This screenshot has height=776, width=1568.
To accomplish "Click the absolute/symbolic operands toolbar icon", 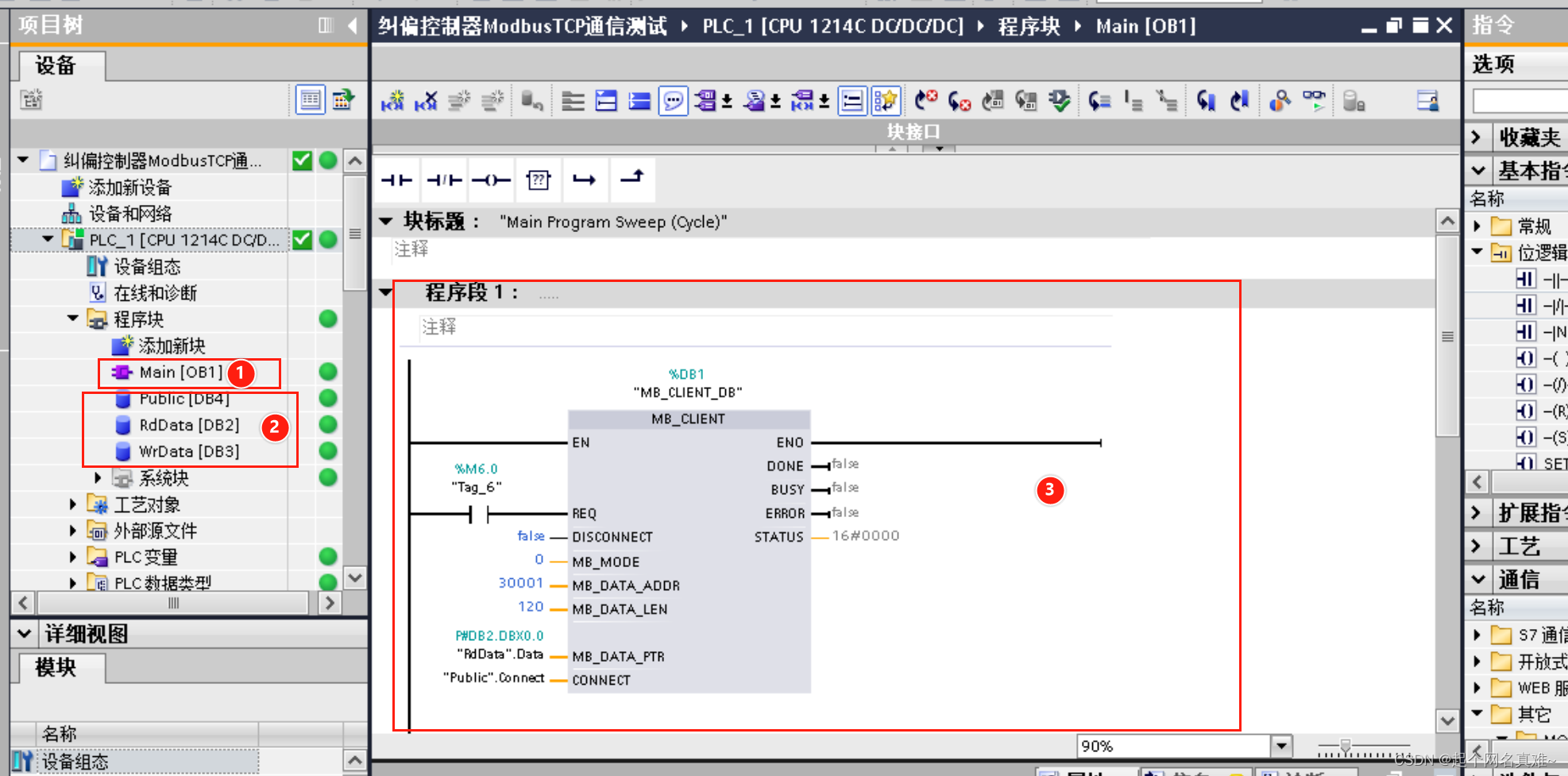I will point(706,101).
